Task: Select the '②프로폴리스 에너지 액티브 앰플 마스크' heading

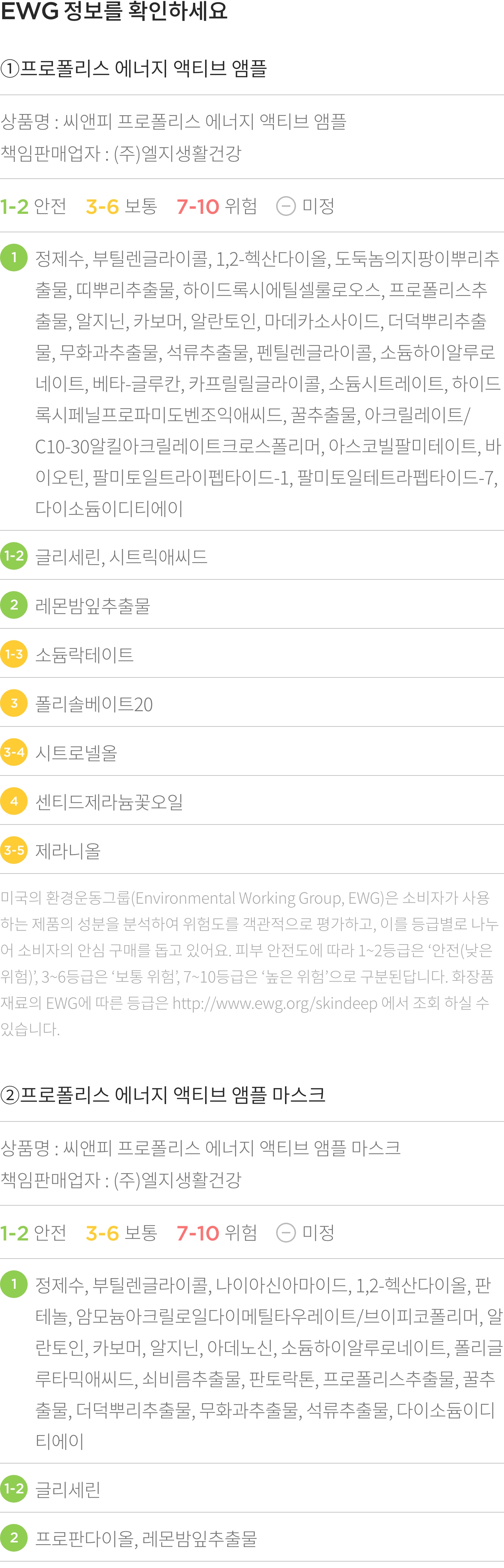Action: coord(163,1094)
